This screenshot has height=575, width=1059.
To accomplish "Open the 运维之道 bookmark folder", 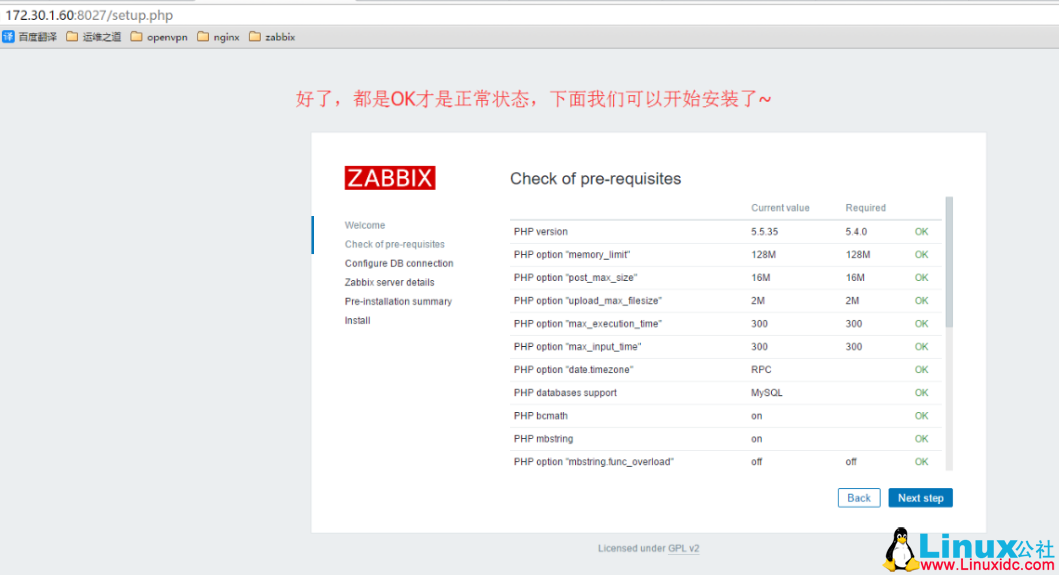I will [93, 37].
